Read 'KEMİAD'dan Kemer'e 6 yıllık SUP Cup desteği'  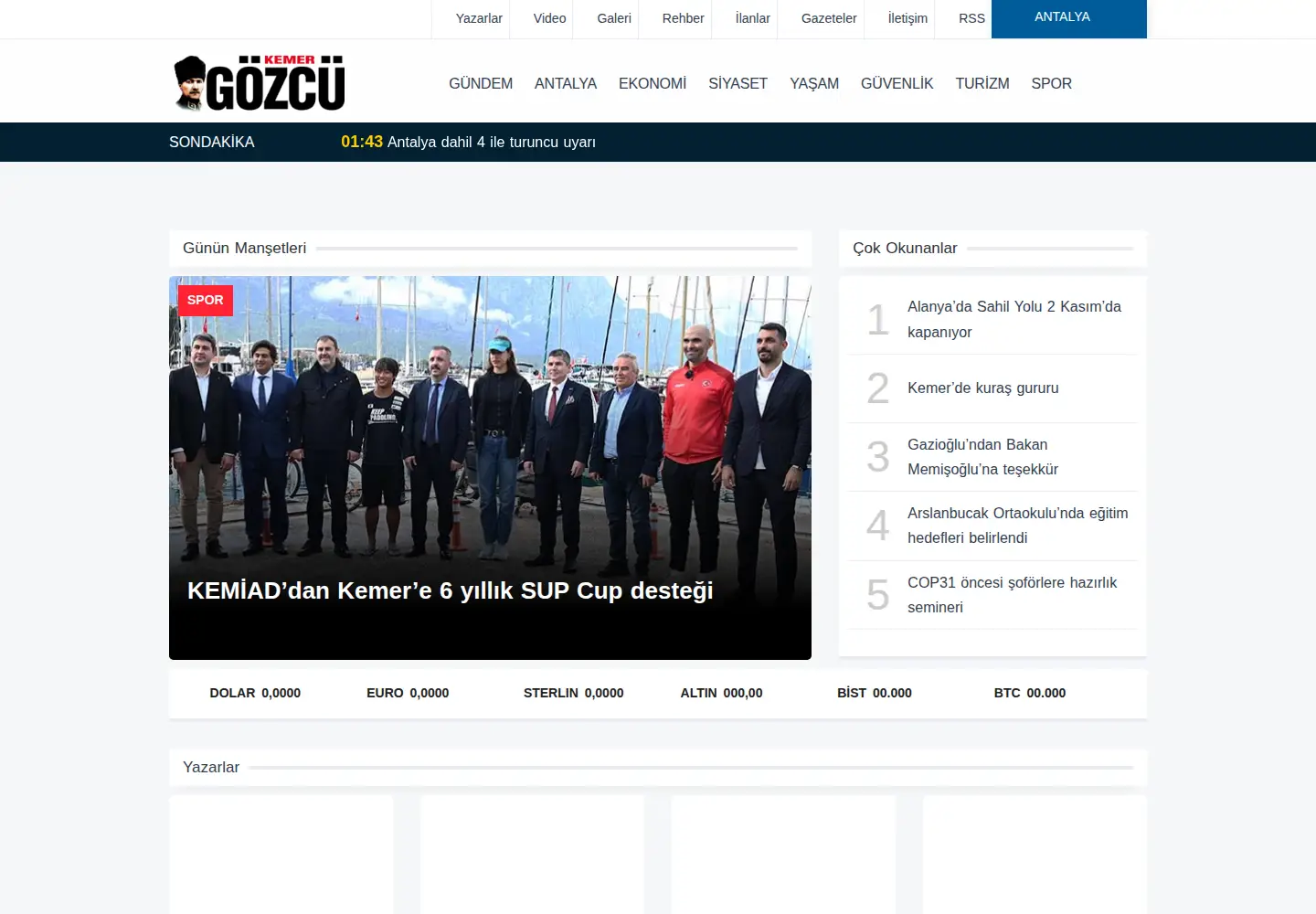450,590
